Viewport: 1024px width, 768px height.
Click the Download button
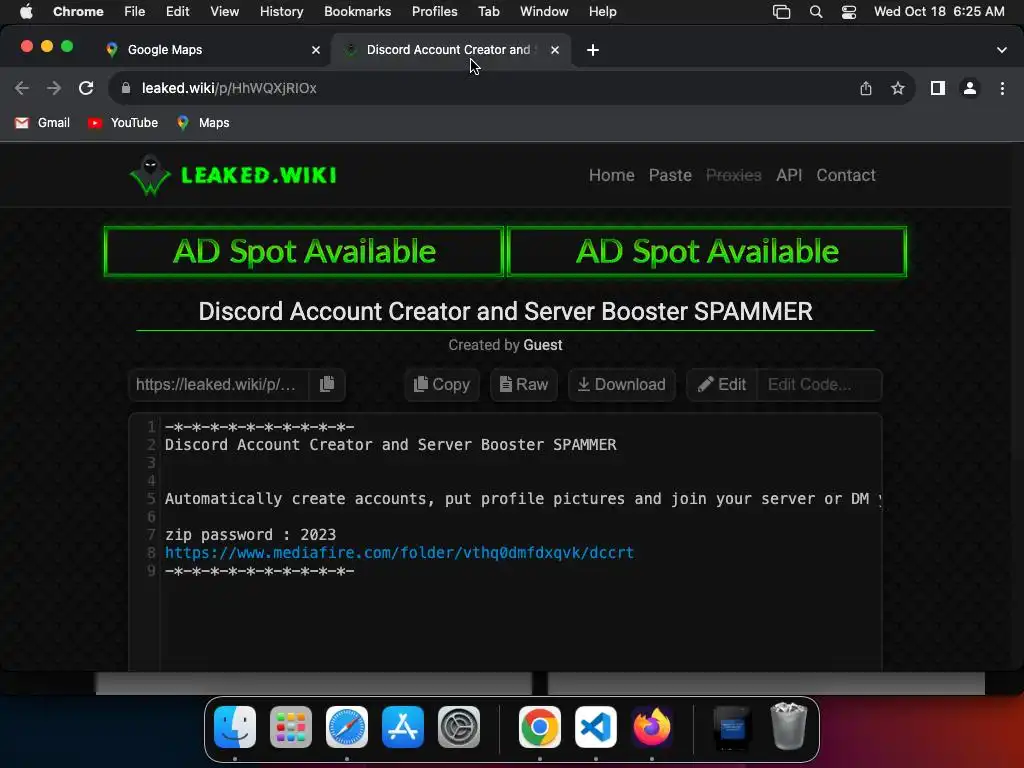622,385
